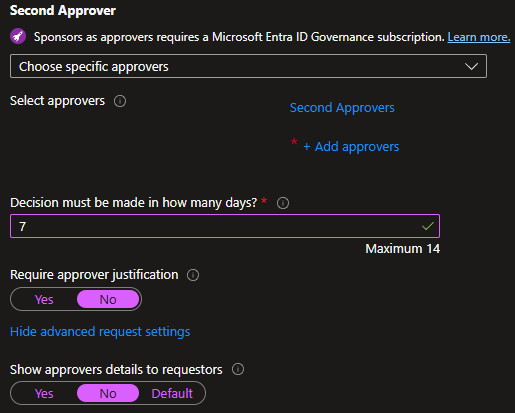Click the Second Approvers link
The width and height of the screenshot is (515, 413).
coord(342,108)
